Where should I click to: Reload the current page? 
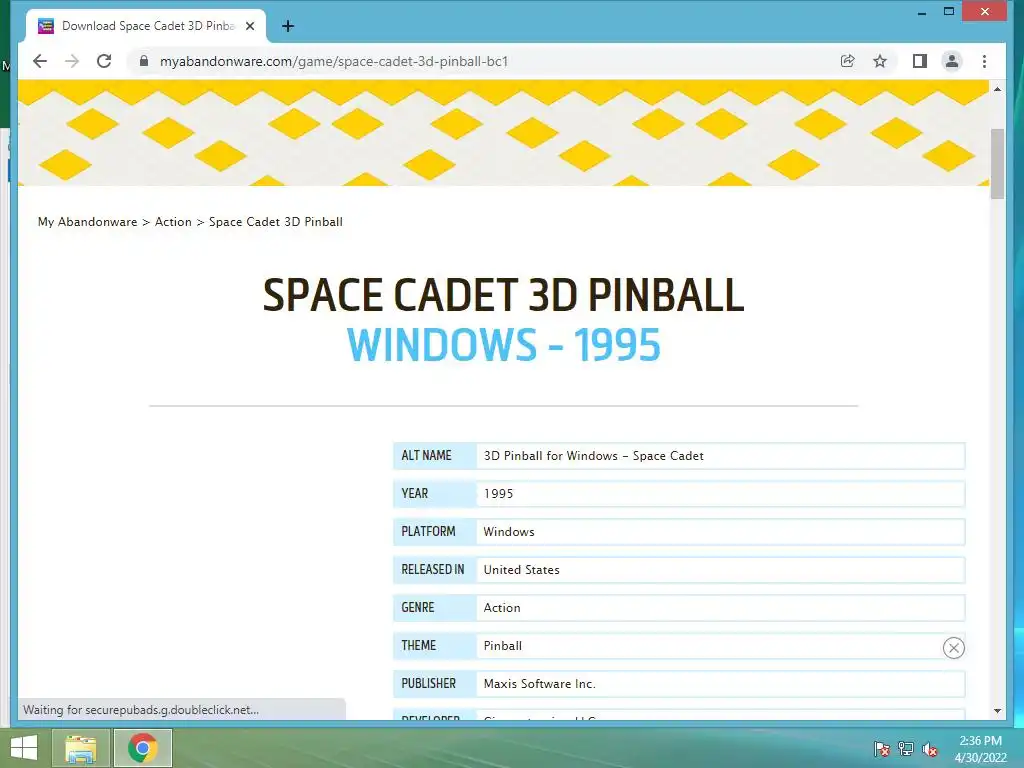104,61
